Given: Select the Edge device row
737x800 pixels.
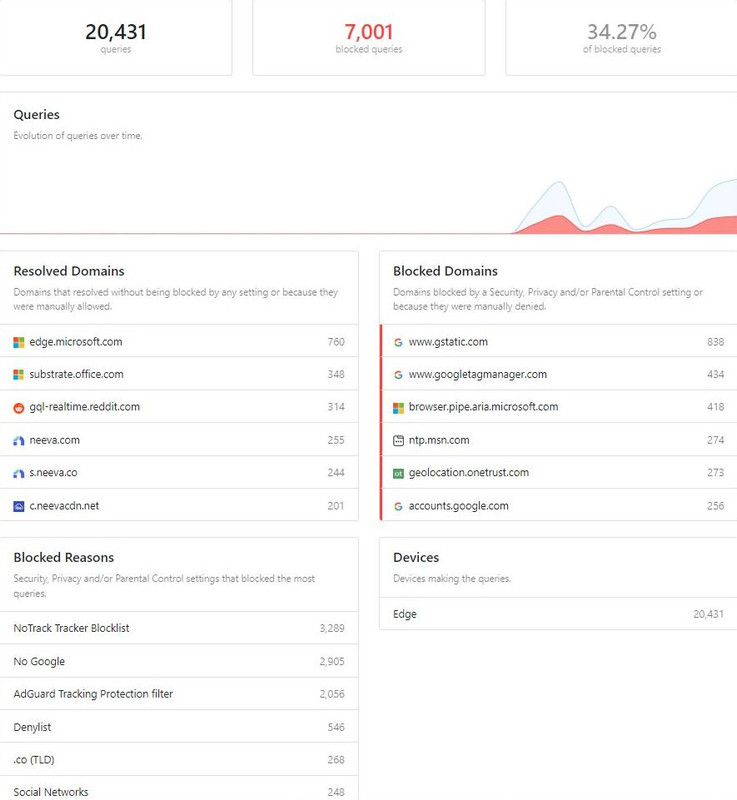Looking at the screenshot, I should point(558,614).
